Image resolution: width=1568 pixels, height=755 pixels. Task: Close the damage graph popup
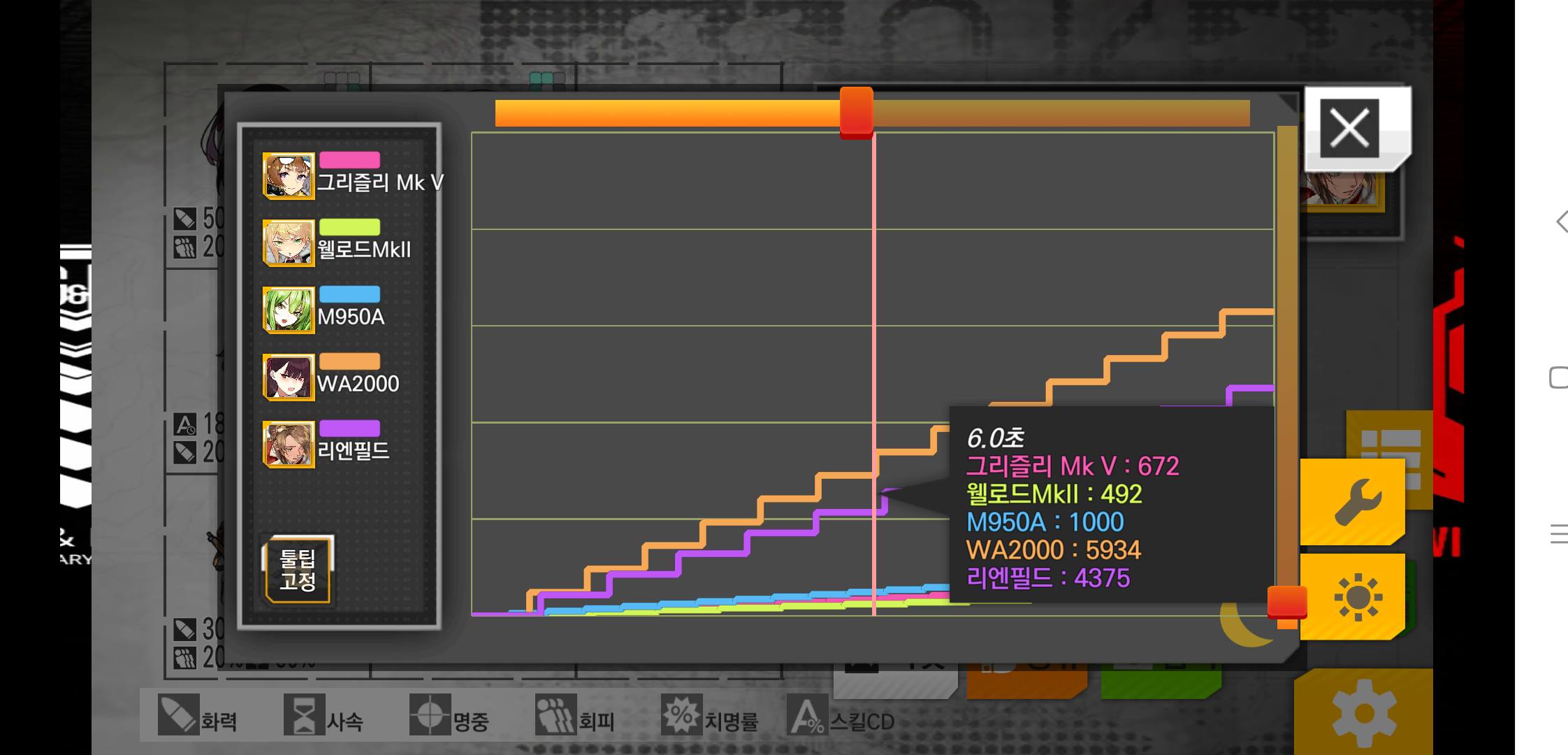1349,128
